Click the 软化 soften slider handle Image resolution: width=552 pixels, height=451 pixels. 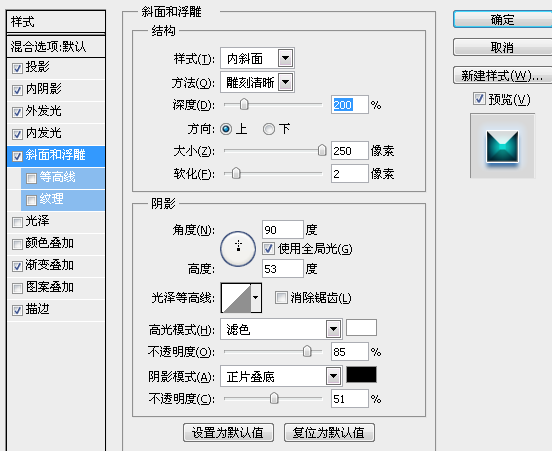click(236, 173)
